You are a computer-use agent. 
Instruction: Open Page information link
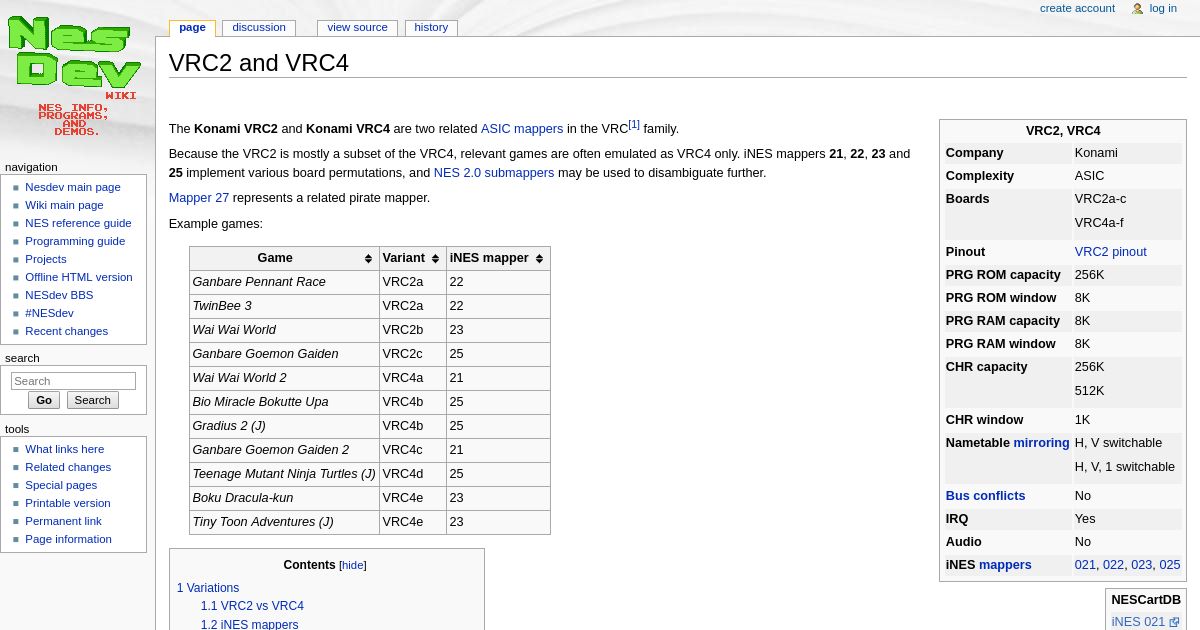point(68,539)
